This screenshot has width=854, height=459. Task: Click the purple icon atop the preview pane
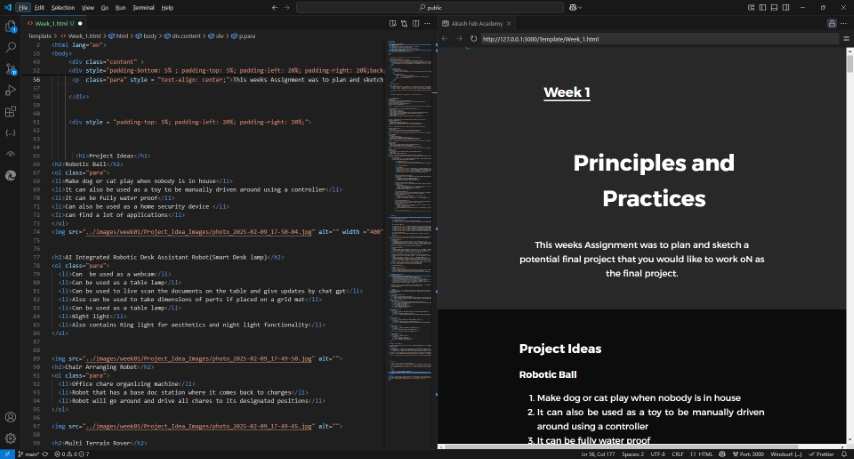click(x=832, y=23)
